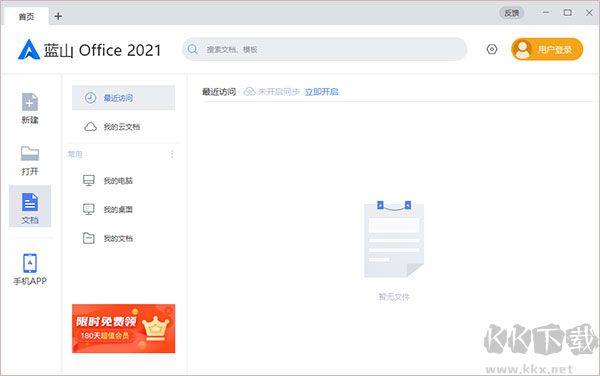600x376 pixels.
Task: Click the 立即开启 sync link
Action: point(321,92)
